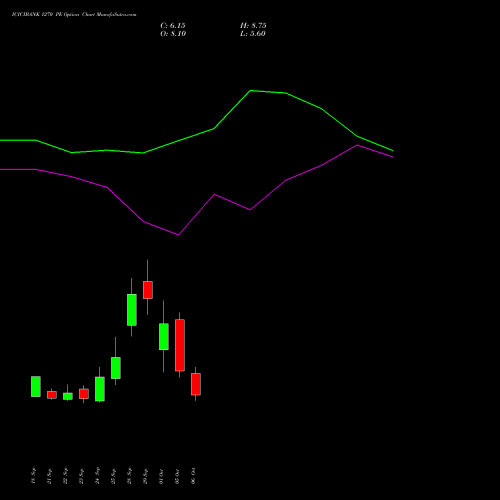
Task: Select the "21 Sep" date axis label
Action: [x=49, y=476]
